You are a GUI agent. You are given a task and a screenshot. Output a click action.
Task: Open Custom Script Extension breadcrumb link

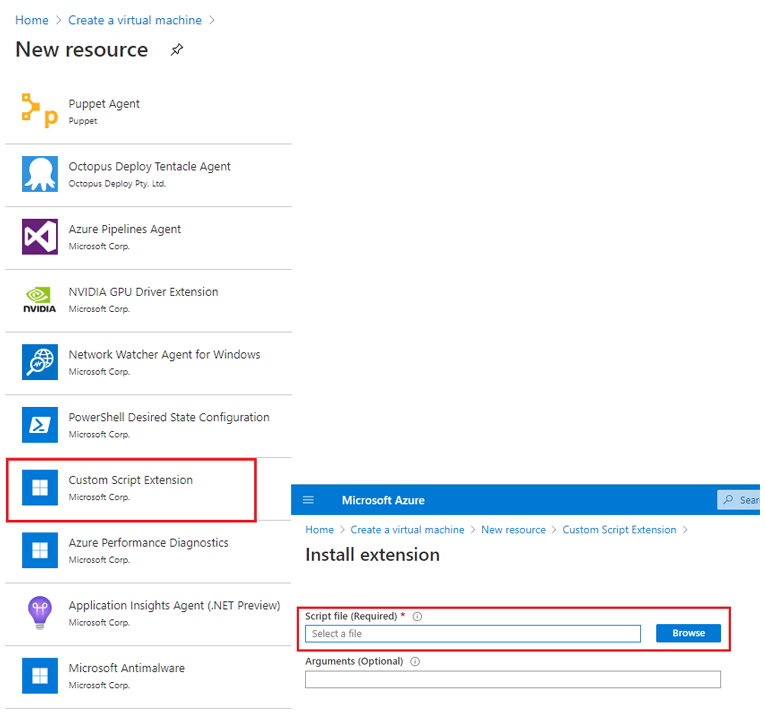[619, 530]
